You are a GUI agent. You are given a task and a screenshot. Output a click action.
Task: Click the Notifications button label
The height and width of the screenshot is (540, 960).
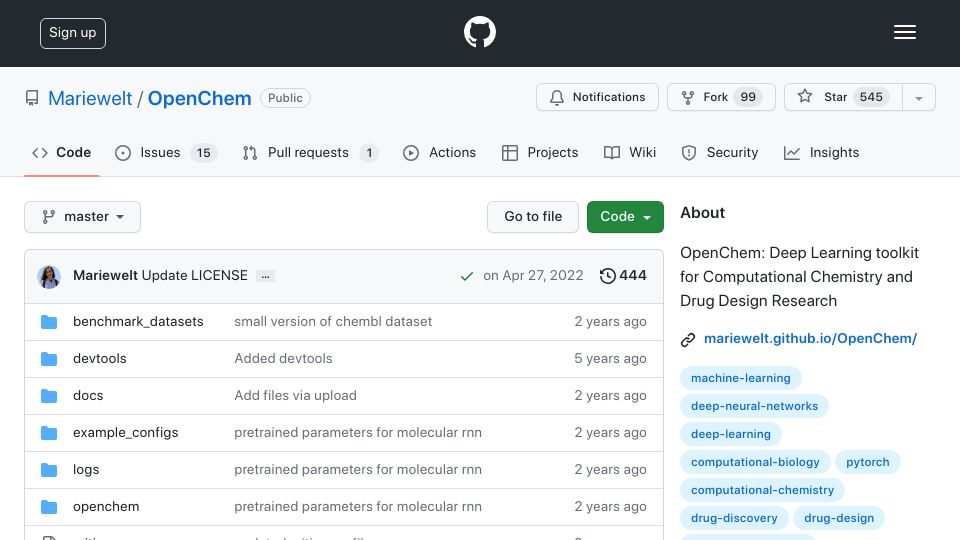pyautogui.click(x=609, y=97)
